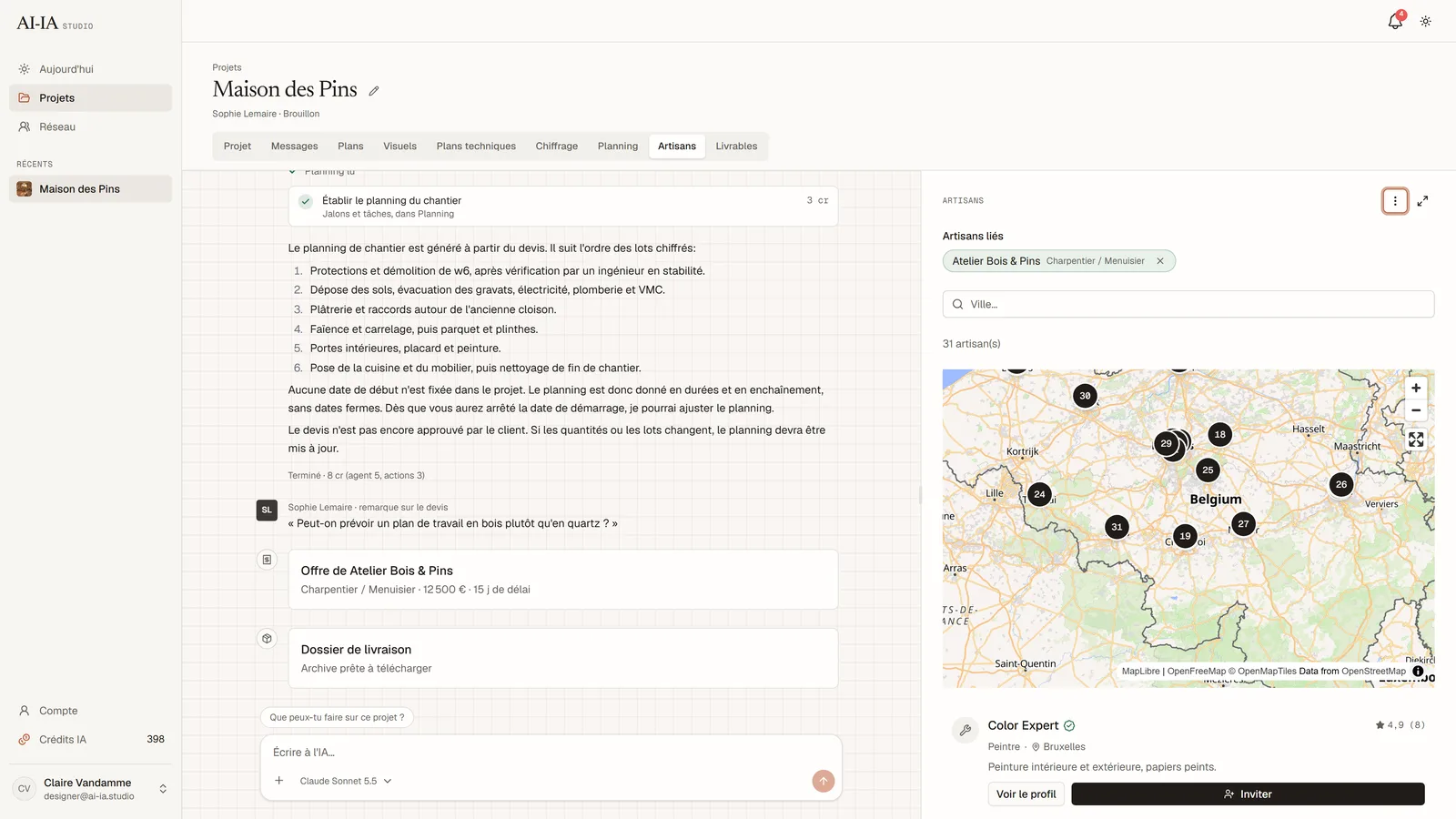This screenshot has height=819, width=1456.
Task: Toggle the light theme sun icon
Action: coord(1426,21)
